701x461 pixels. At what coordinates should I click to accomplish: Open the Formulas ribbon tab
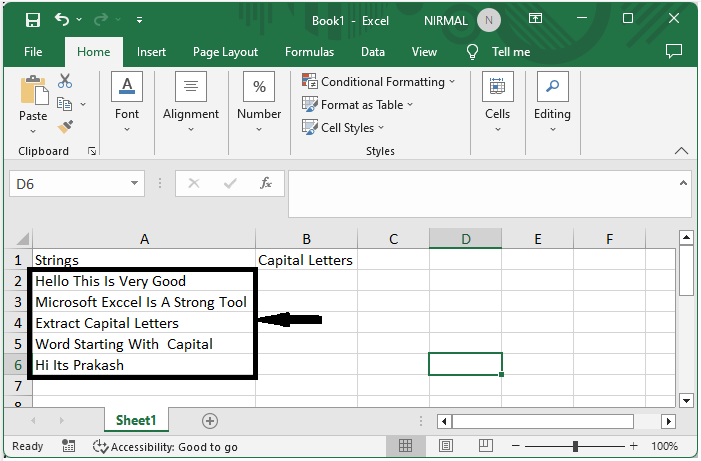pos(309,52)
